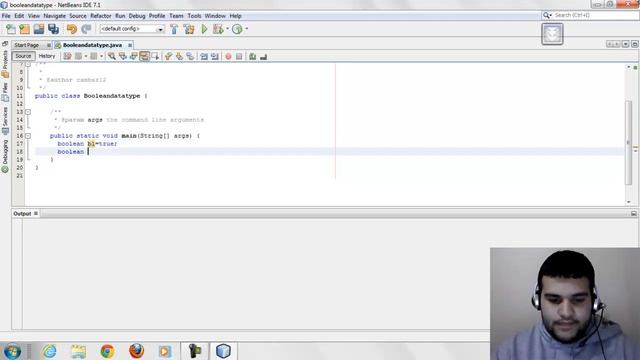Open the Debugging side panel
640x360 pixels.
5,156
